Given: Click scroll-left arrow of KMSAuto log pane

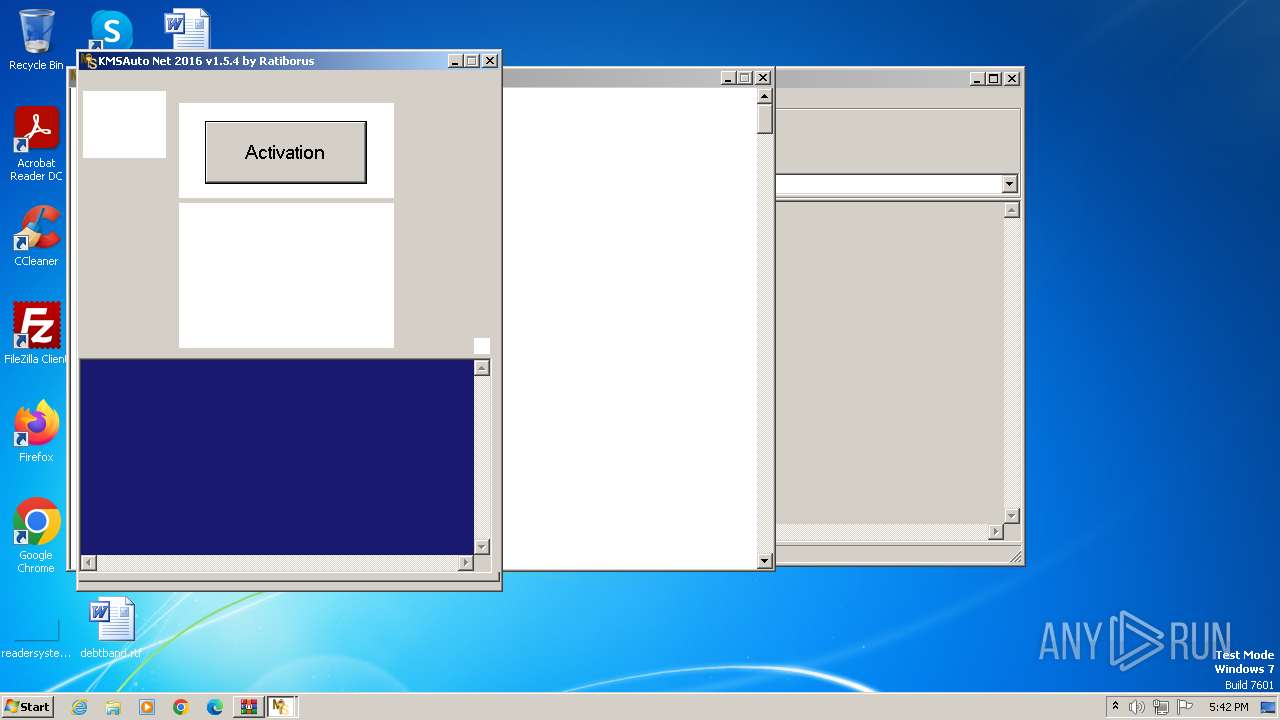Looking at the screenshot, I should click(88, 563).
